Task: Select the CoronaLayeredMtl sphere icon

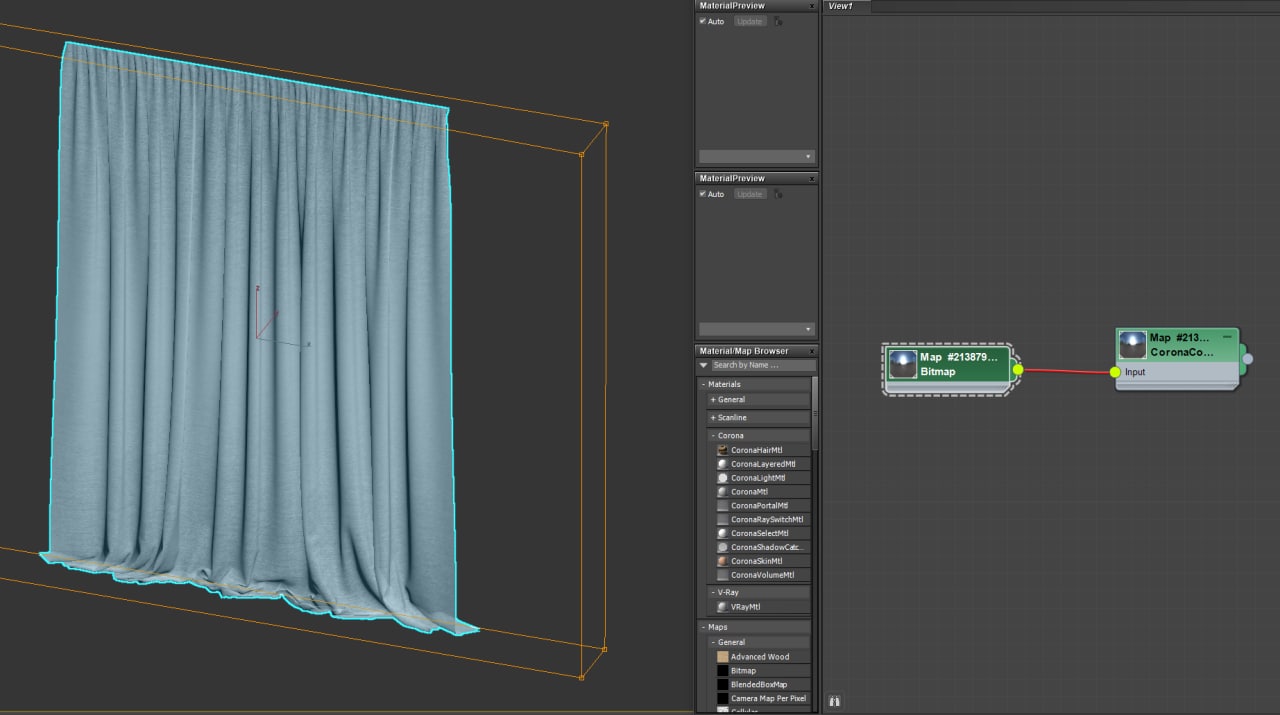Action: (723, 464)
